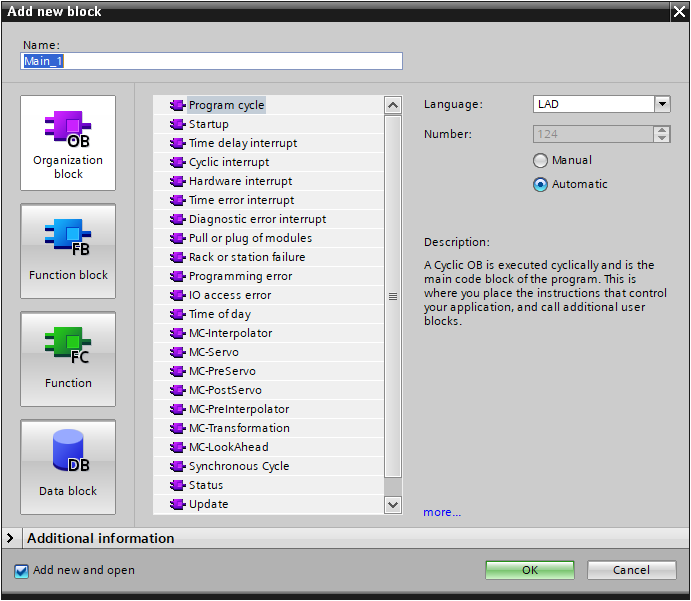
Task: Select the Function block (FB) type
Action: [x=68, y=251]
